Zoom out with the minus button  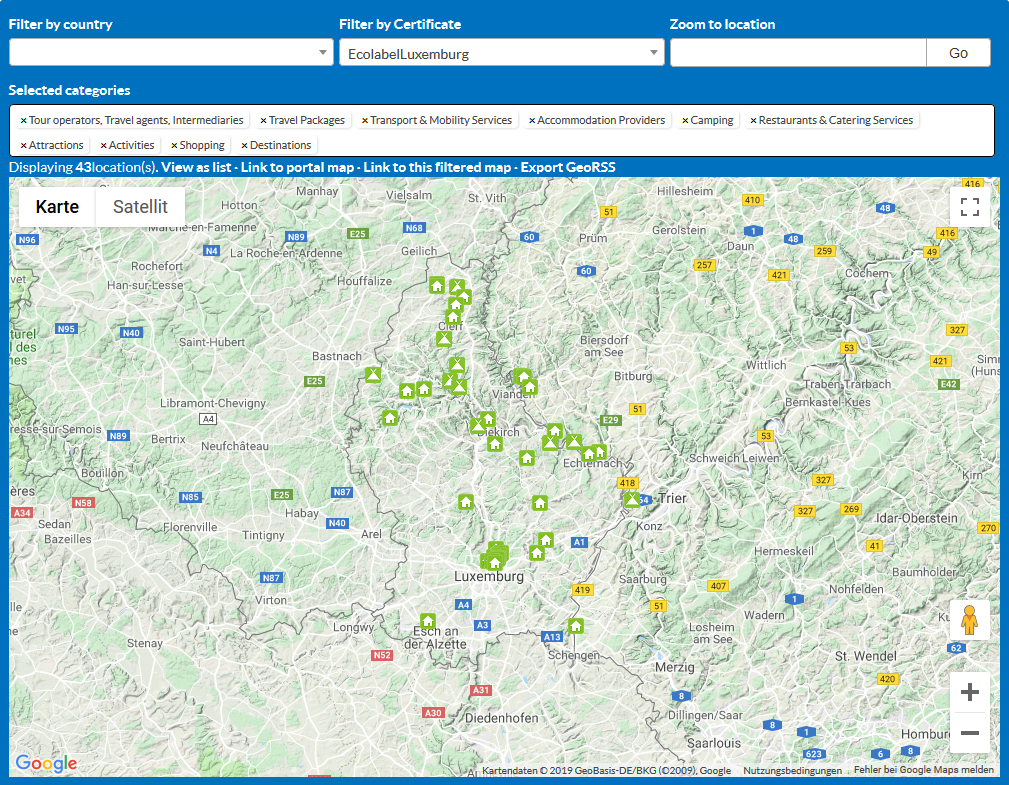tap(970, 733)
